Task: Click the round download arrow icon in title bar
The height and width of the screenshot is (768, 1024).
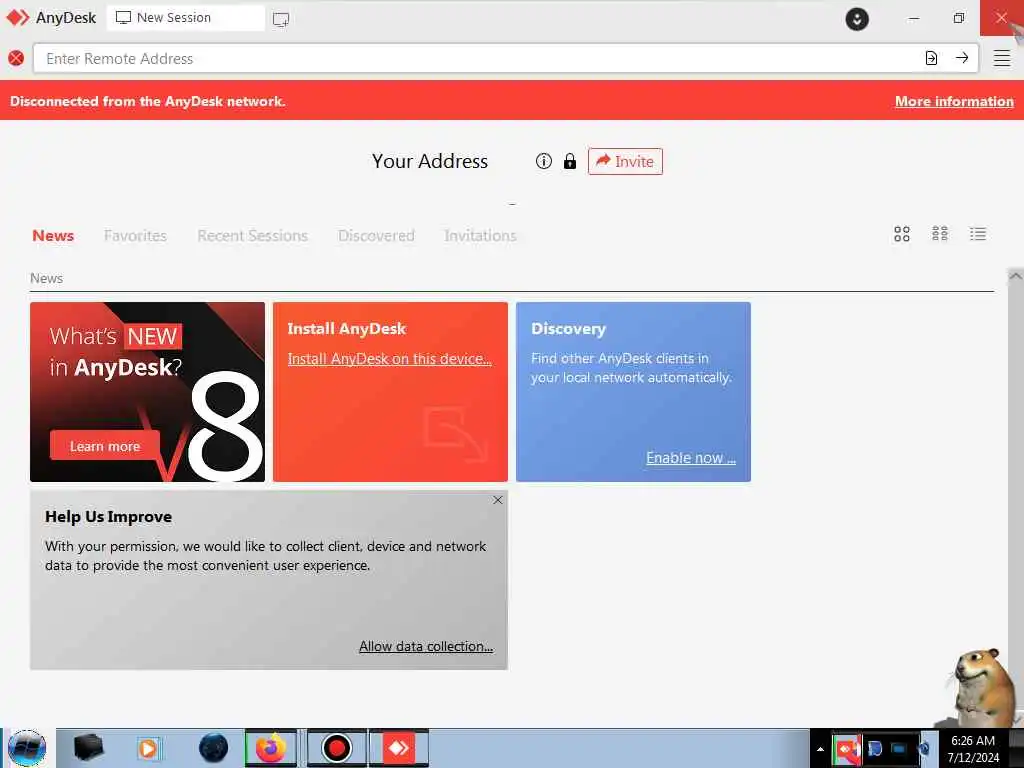Action: pos(857,19)
